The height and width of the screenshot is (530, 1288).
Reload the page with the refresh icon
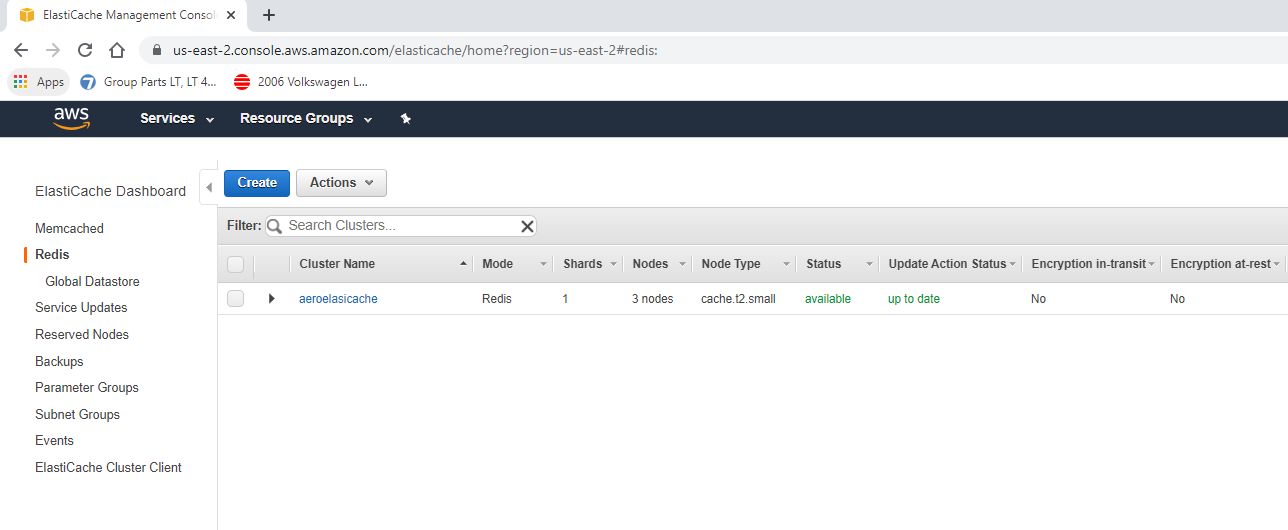tap(85, 50)
